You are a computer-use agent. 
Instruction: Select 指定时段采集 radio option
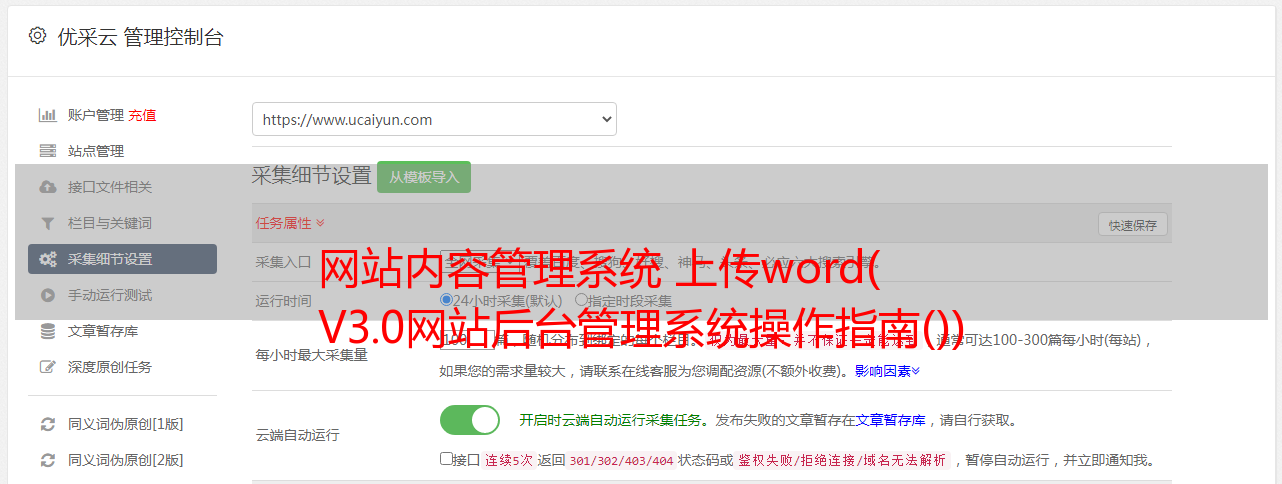[581, 300]
